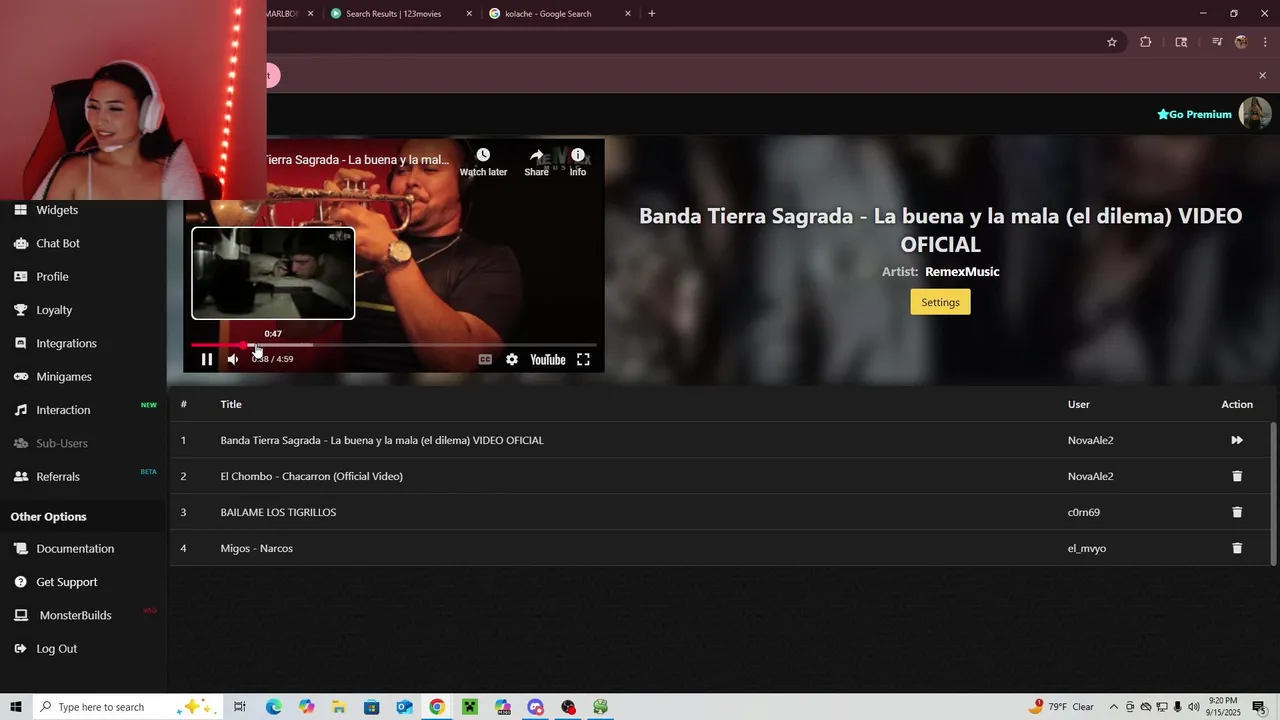Click user el_mvyo in the queue

click(1087, 548)
